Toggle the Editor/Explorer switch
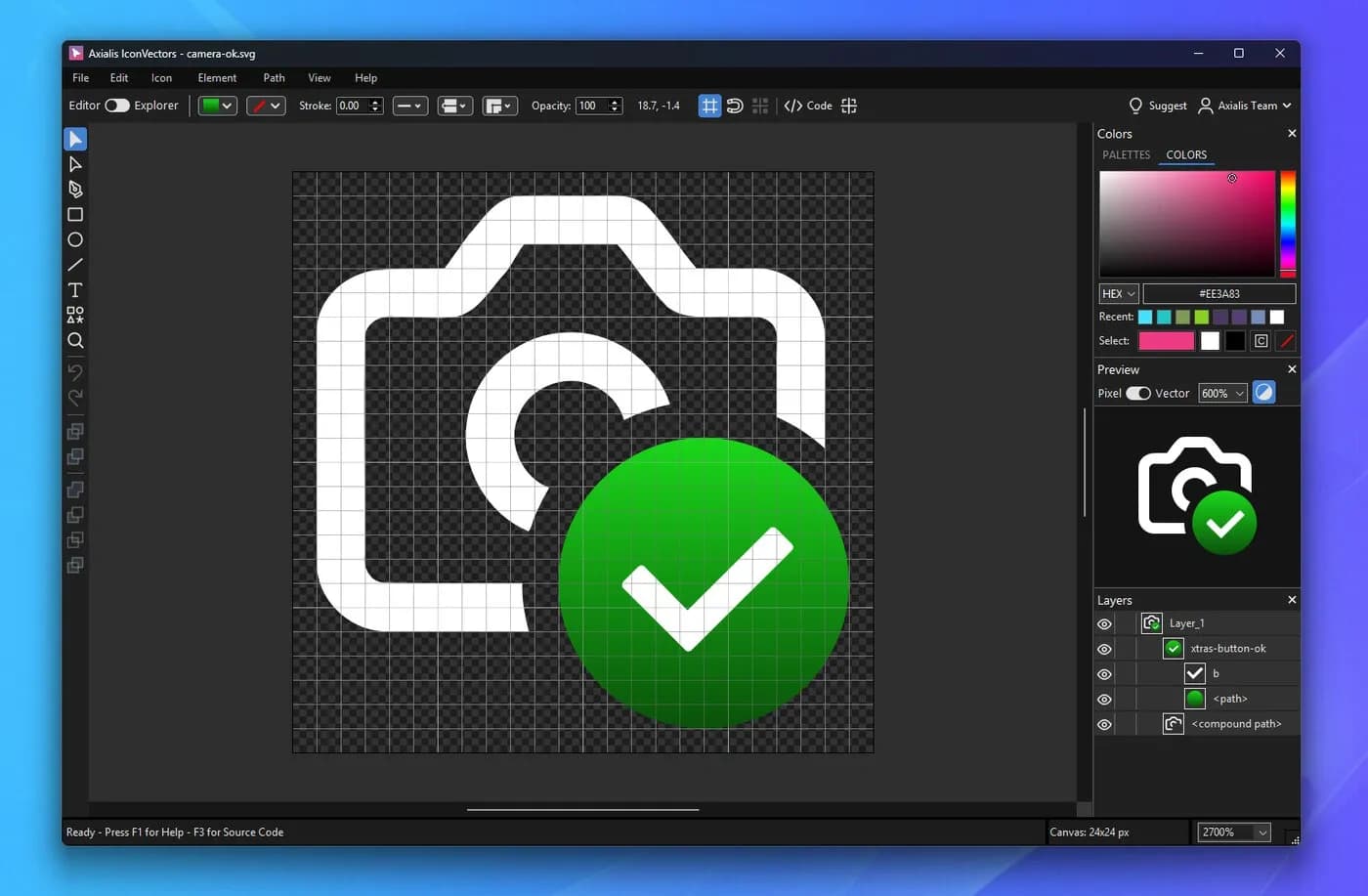The height and width of the screenshot is (896, 1368). (117, 106)
